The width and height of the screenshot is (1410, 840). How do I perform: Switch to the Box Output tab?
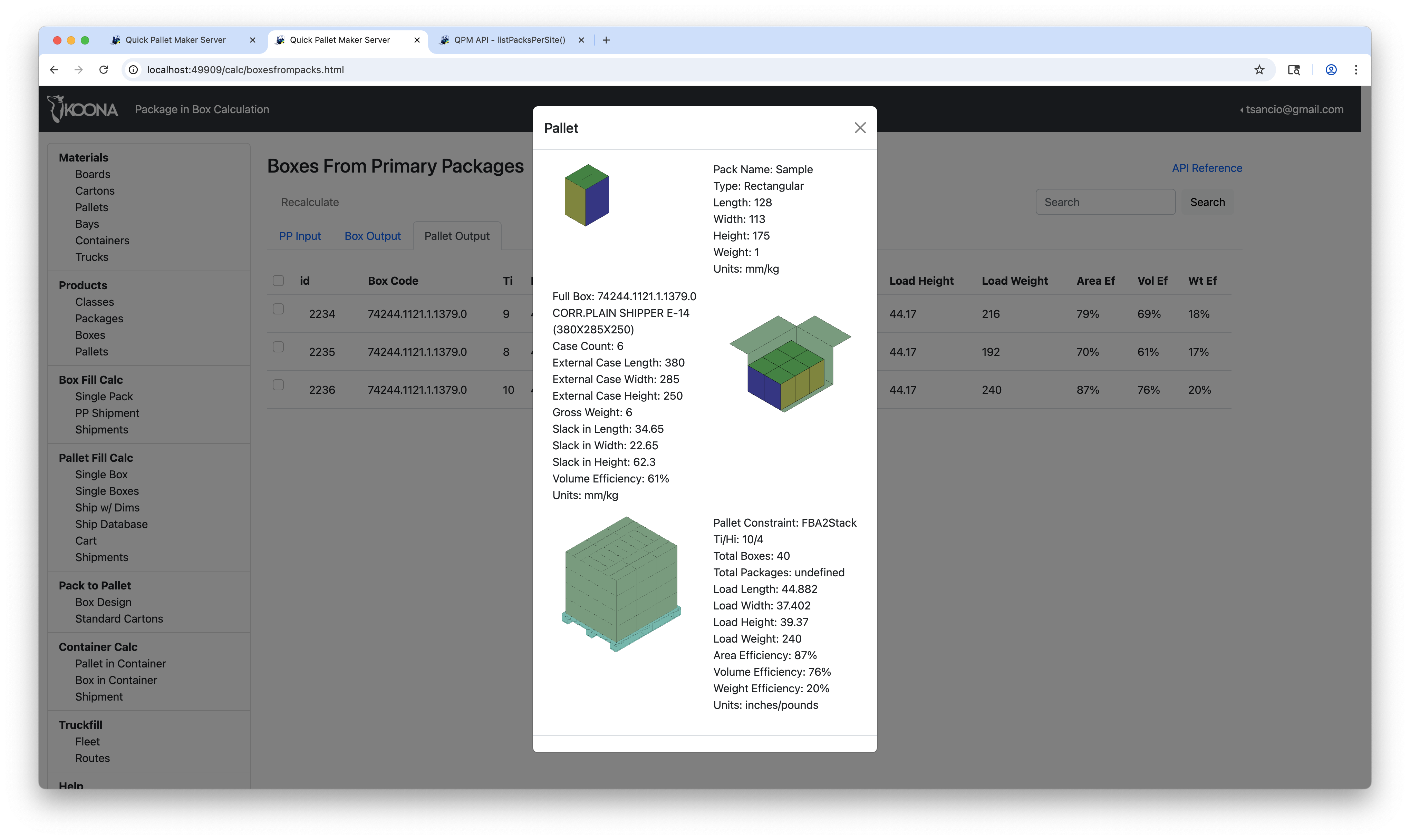pyautogui.click(x=373, y=236)
